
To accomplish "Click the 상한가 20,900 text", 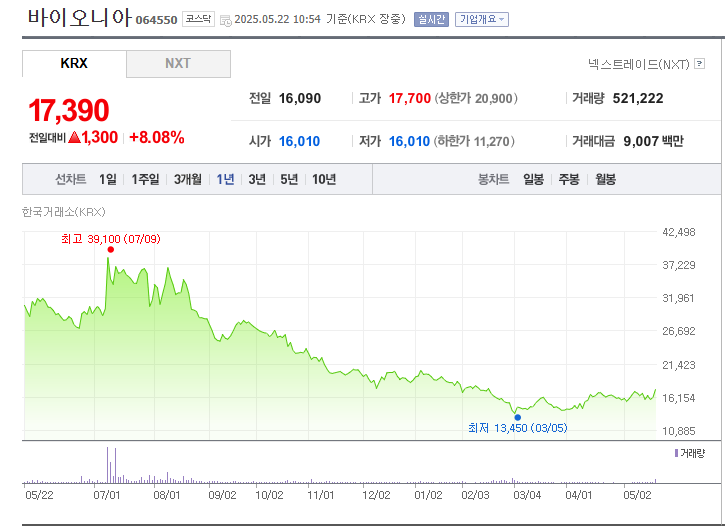I will pos(476,98).
